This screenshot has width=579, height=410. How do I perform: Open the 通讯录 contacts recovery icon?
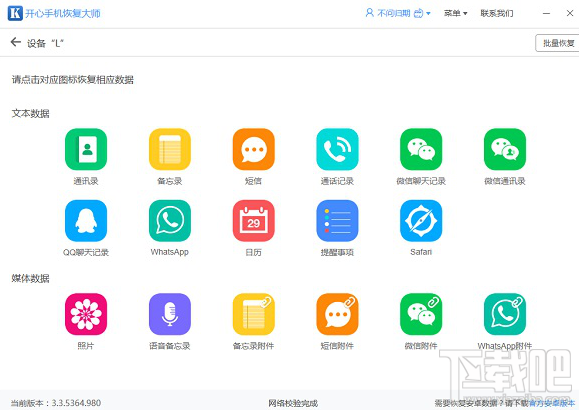(86, 149)
